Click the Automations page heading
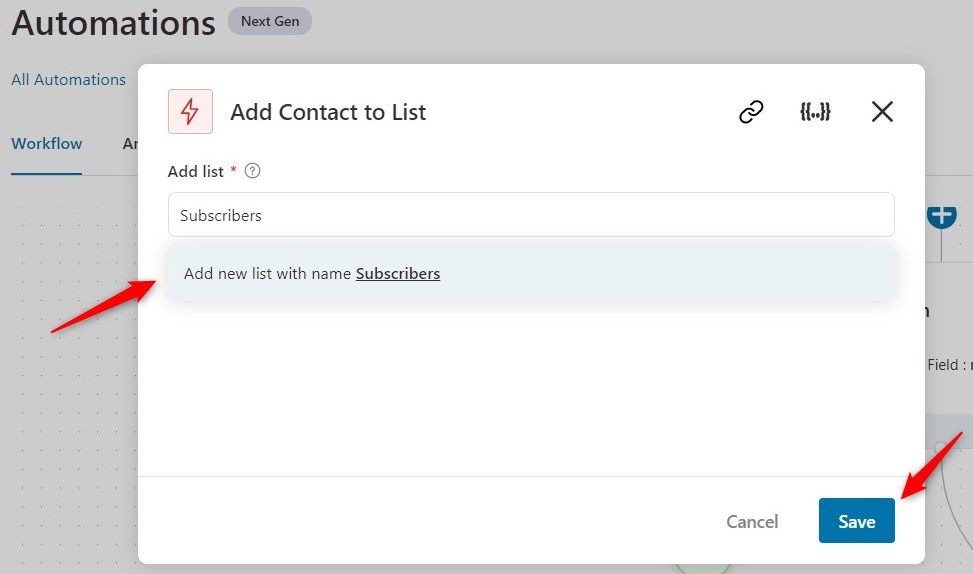Screen dimensions: 973x574 (114, 24)
